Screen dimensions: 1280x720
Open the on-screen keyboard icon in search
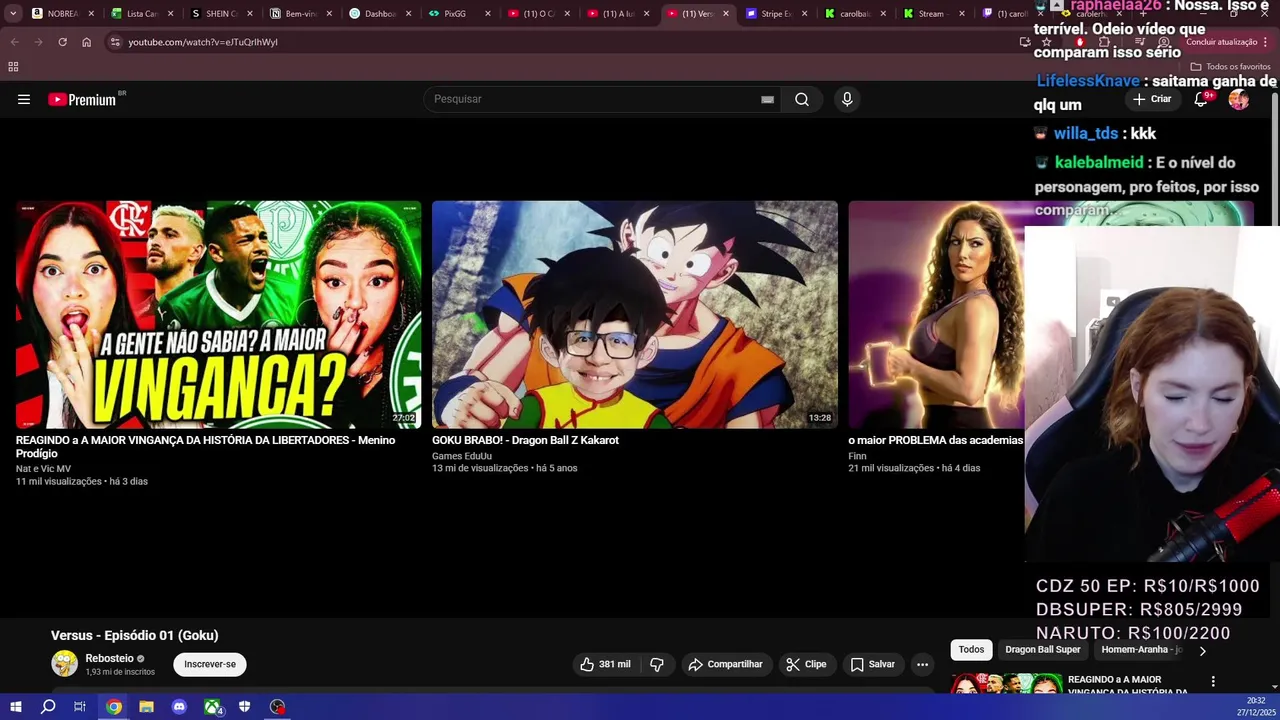(x=767, y=99)
